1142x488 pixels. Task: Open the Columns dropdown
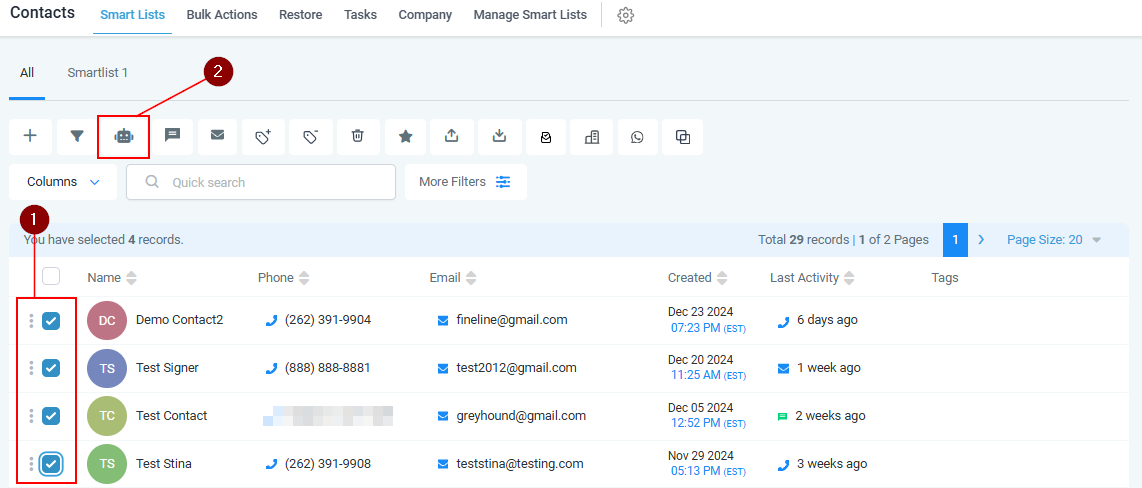pos(63,182)
